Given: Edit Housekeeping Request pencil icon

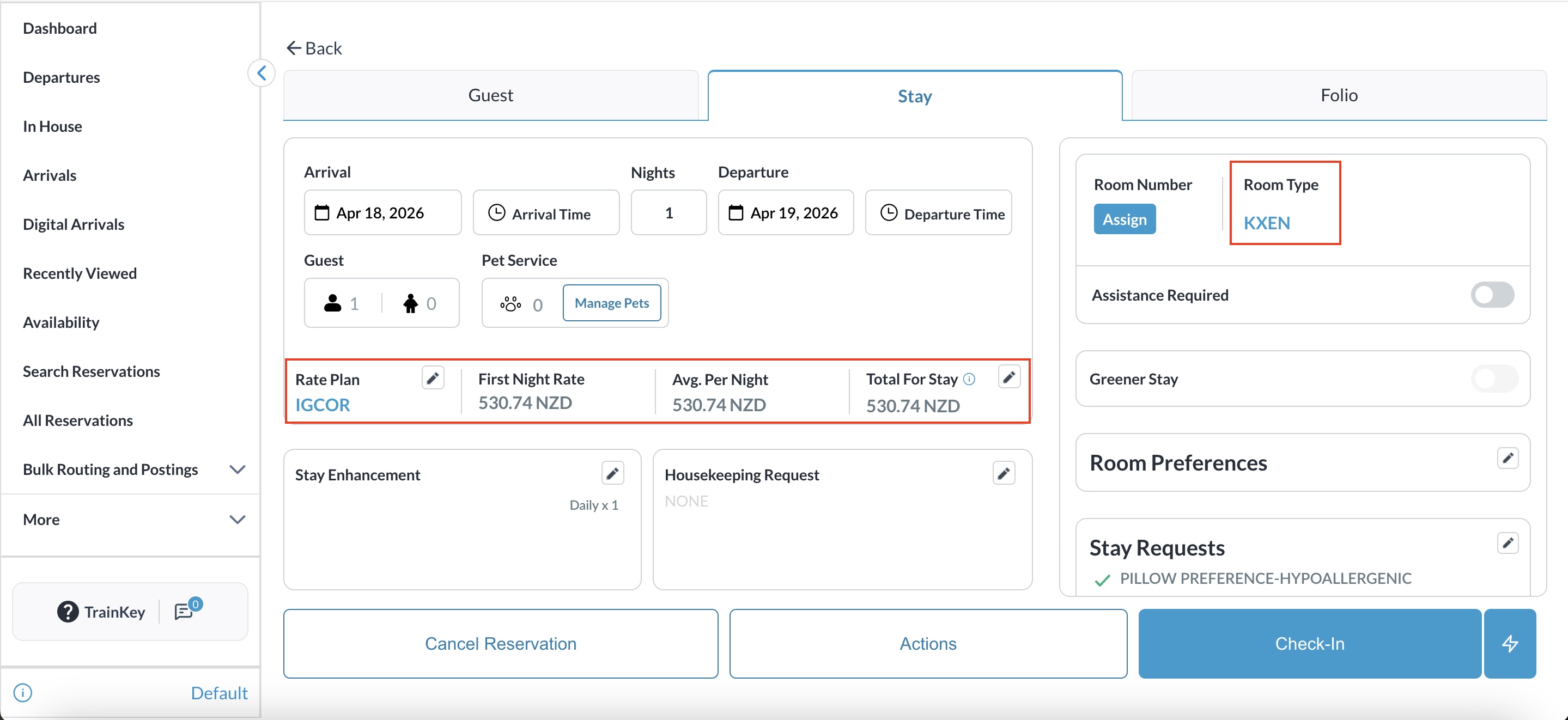Looking at the screenshot, I should pyautogui.click(x=1004, y=473).
